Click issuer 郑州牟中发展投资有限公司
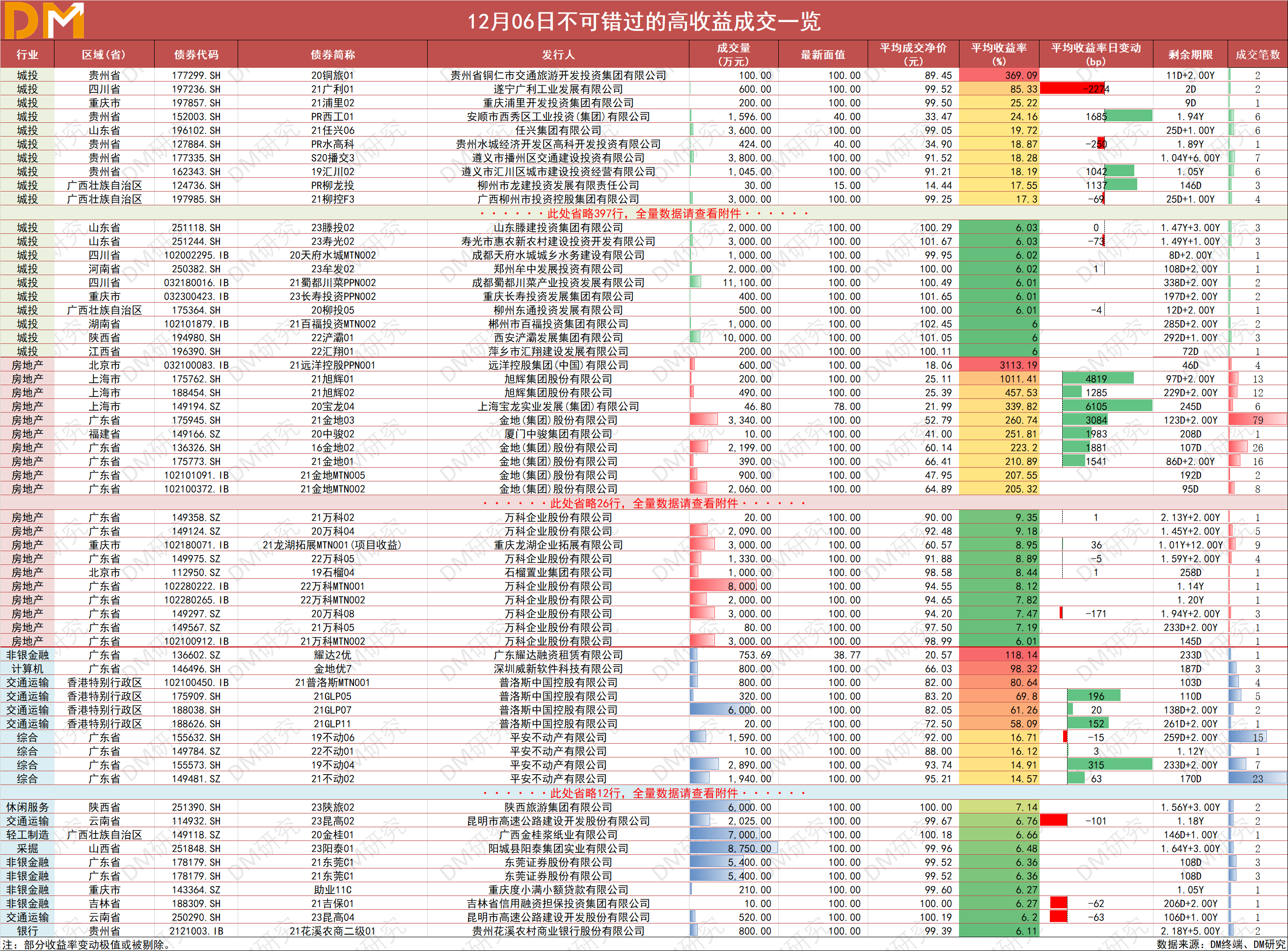 click(x=558, y=269)
